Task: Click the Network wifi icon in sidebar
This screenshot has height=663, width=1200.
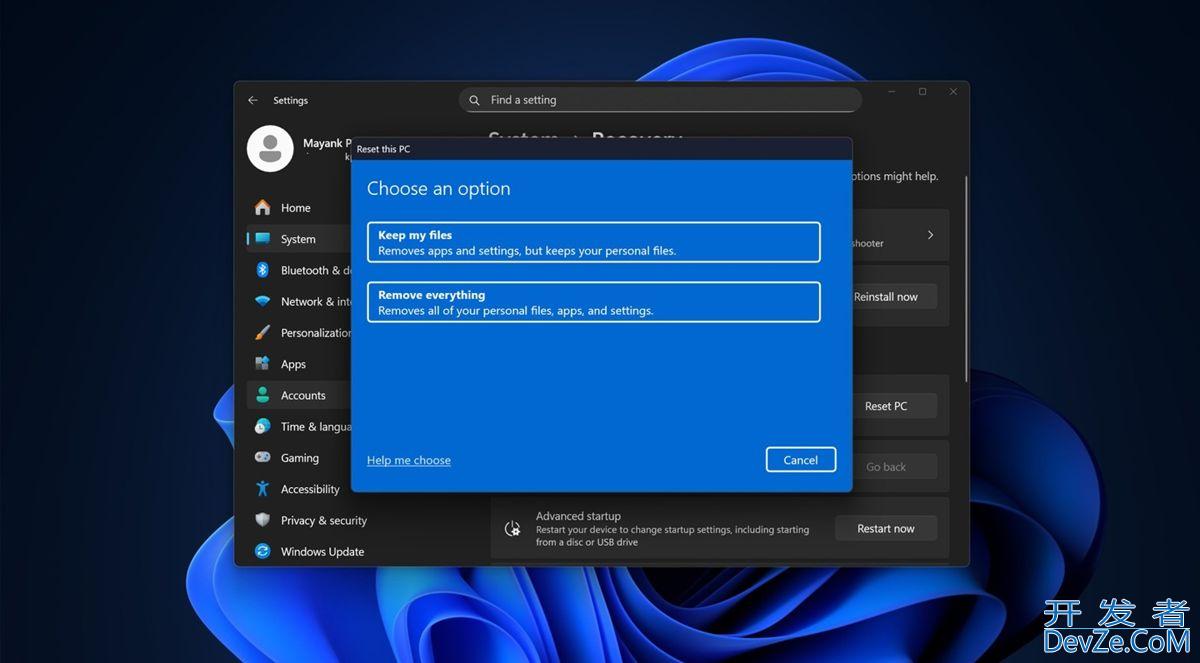Action: coord(262,301)
